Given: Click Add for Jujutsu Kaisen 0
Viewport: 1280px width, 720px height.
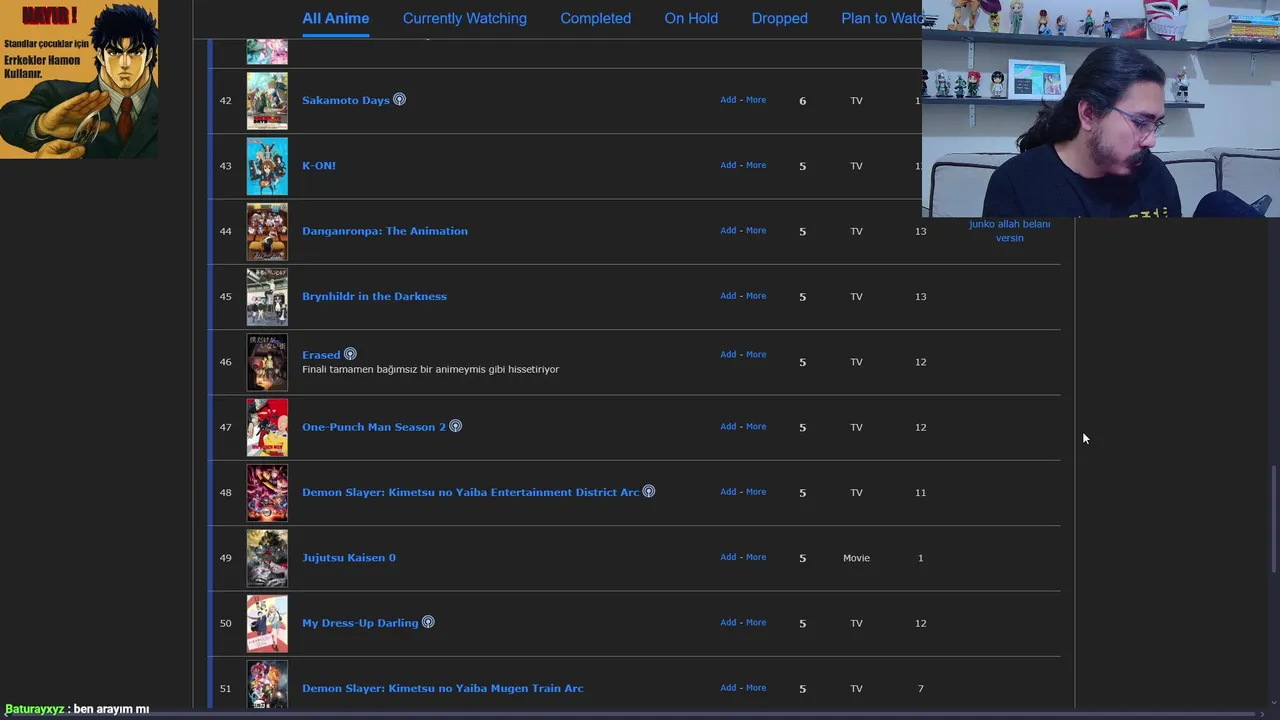Looking at the screenshot, I should click(728, 557).
